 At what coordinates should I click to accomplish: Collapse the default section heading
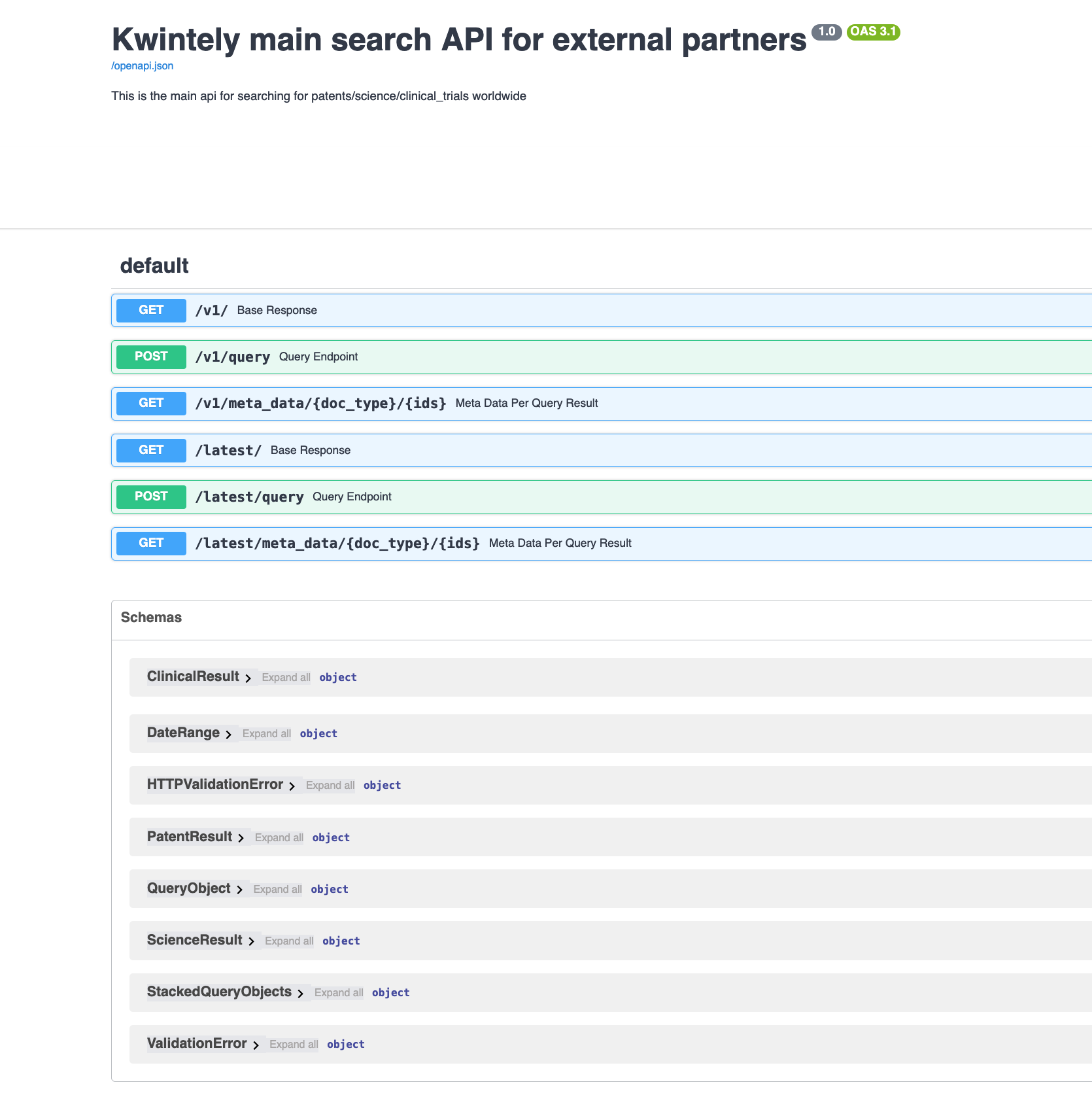click(154, 266)
